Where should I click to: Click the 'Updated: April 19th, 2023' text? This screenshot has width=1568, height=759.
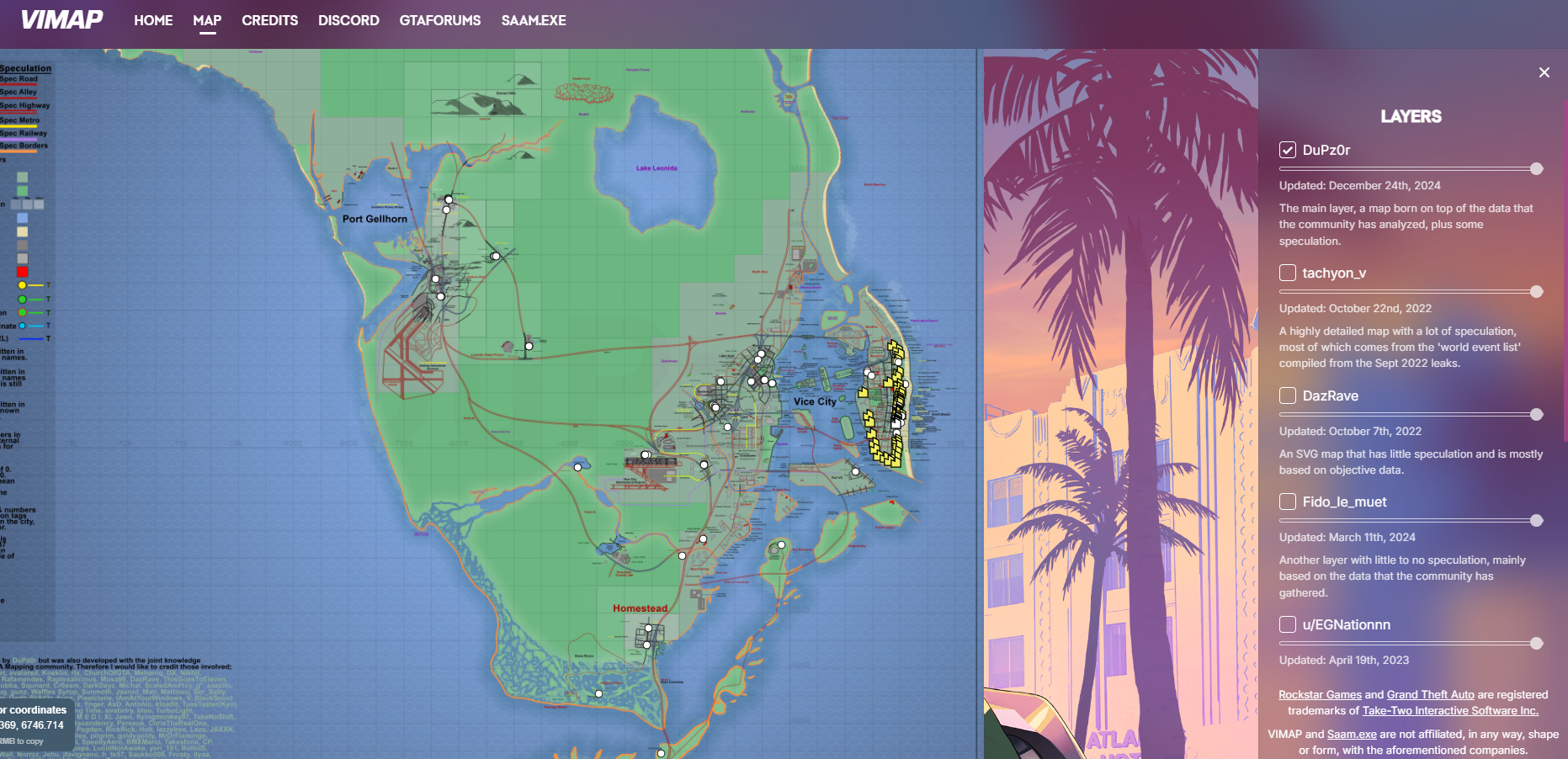coord(1344,661)
